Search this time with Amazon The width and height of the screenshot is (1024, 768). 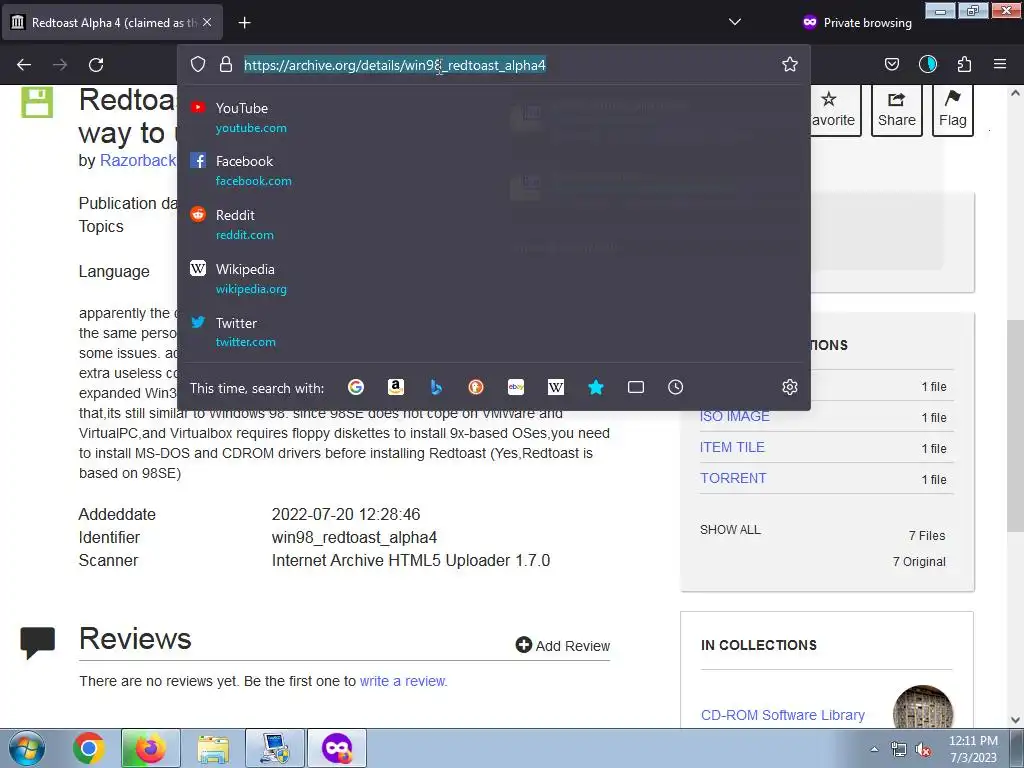click(396, 387)
